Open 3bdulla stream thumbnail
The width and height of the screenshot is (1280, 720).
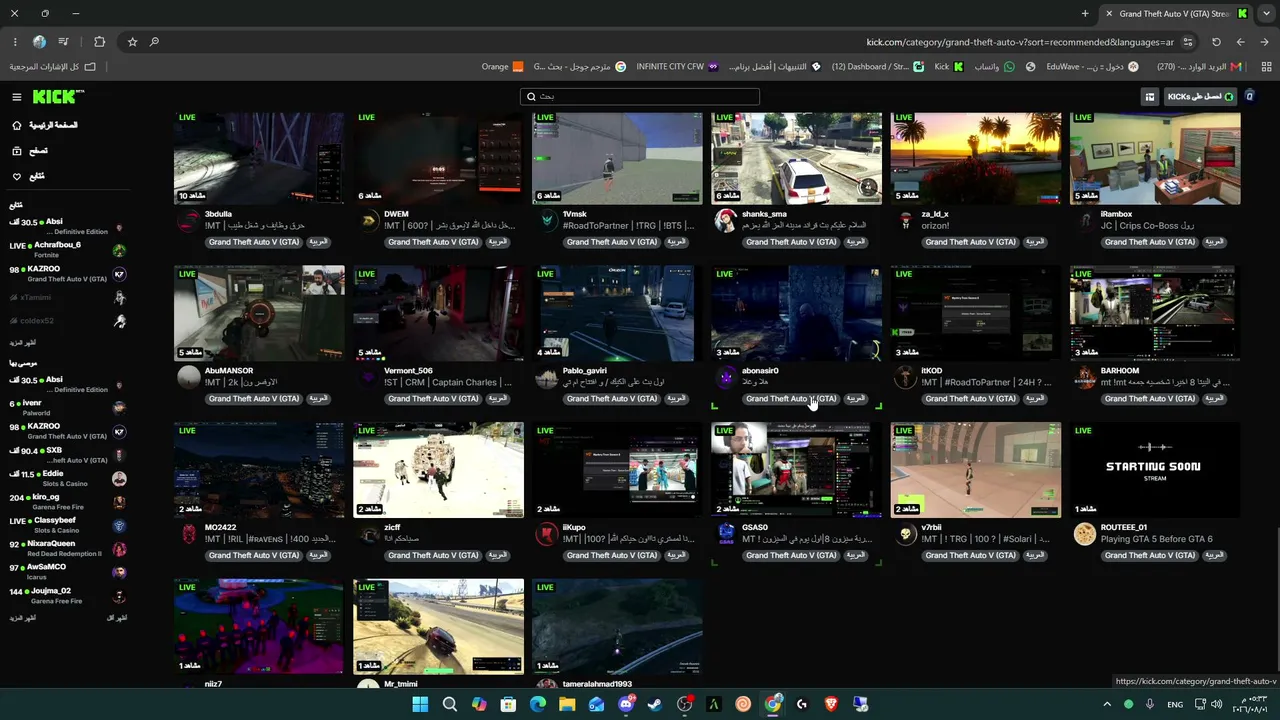point(259,158)
